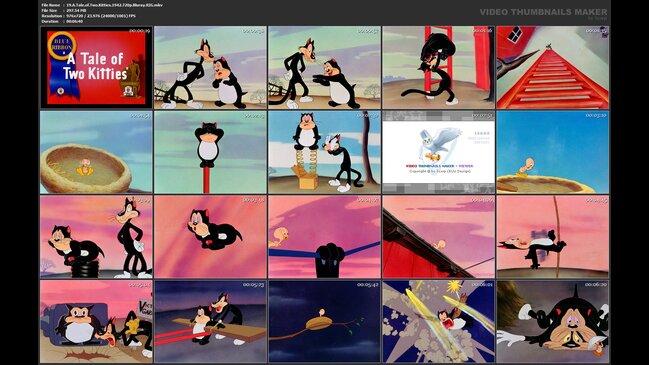Click the last thumbnail of the squashed cat face
The width and height of the screenshot is (649, 365).
coord(553,321)
